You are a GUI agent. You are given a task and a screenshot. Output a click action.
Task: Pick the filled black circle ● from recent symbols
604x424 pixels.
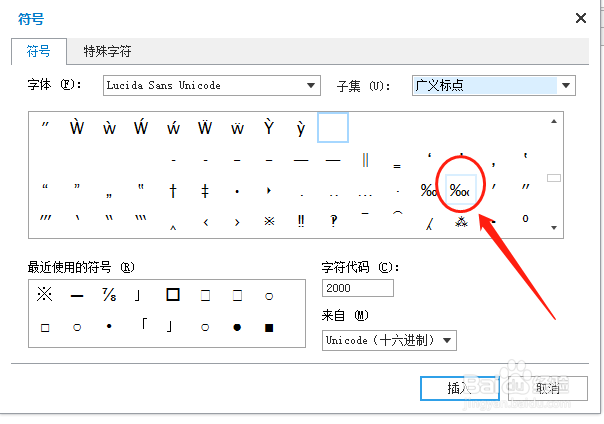click(237, 327)
